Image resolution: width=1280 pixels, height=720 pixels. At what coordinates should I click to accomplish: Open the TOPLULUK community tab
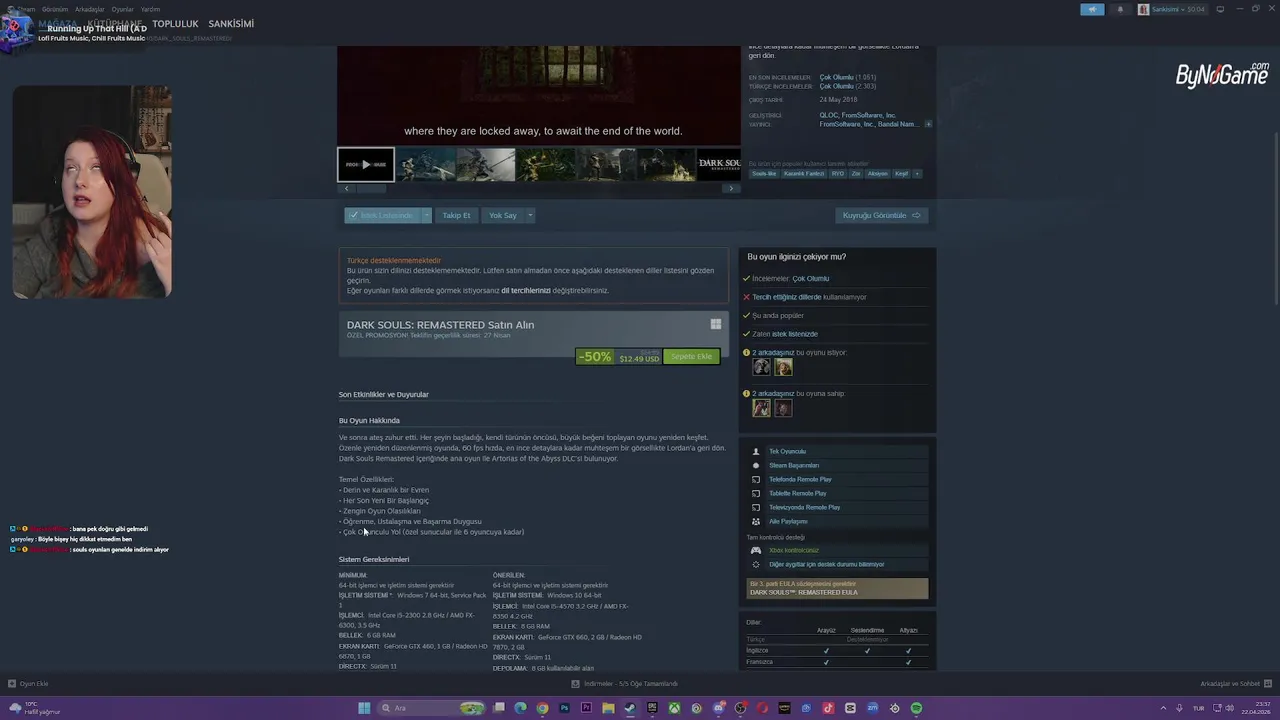coord(175,23)
